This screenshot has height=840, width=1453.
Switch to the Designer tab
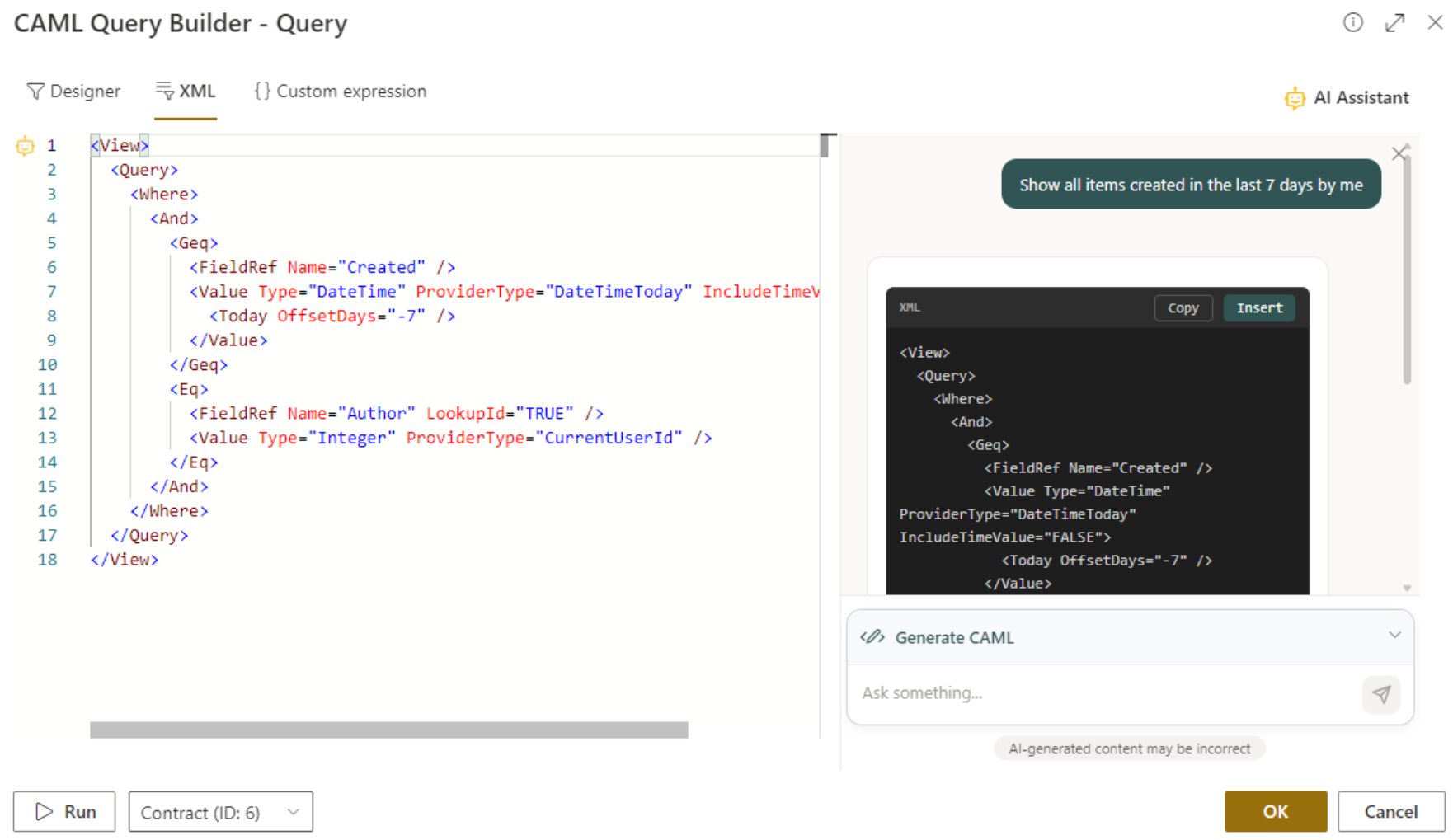[73, 92]
